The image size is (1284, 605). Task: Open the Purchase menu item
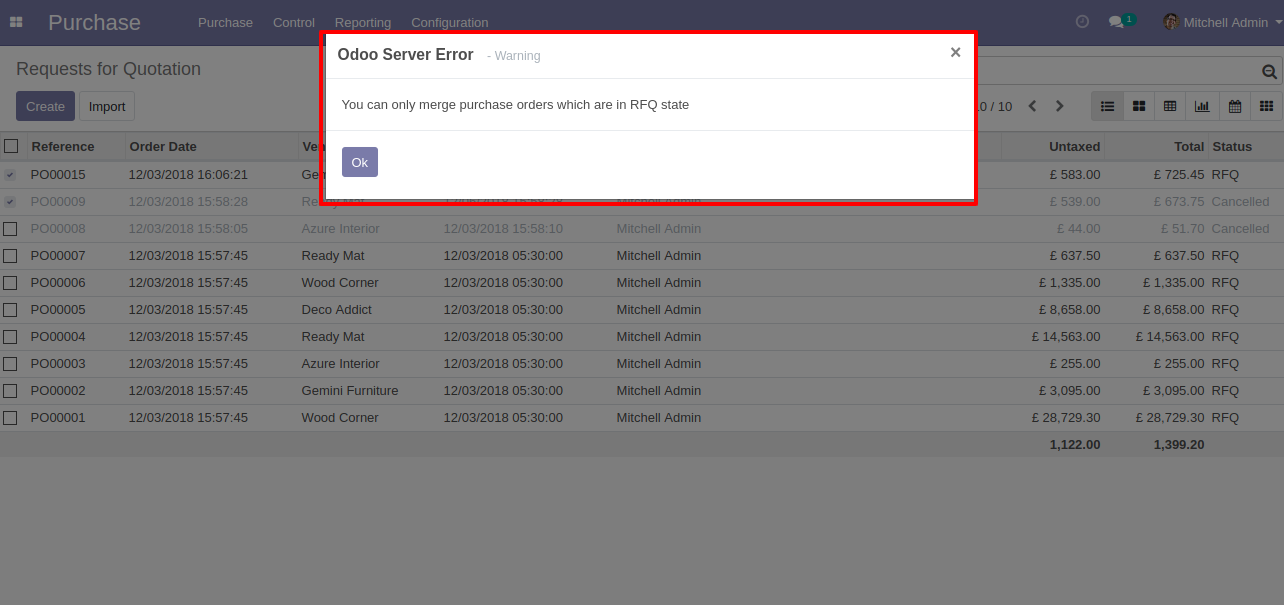pos(225,22)
